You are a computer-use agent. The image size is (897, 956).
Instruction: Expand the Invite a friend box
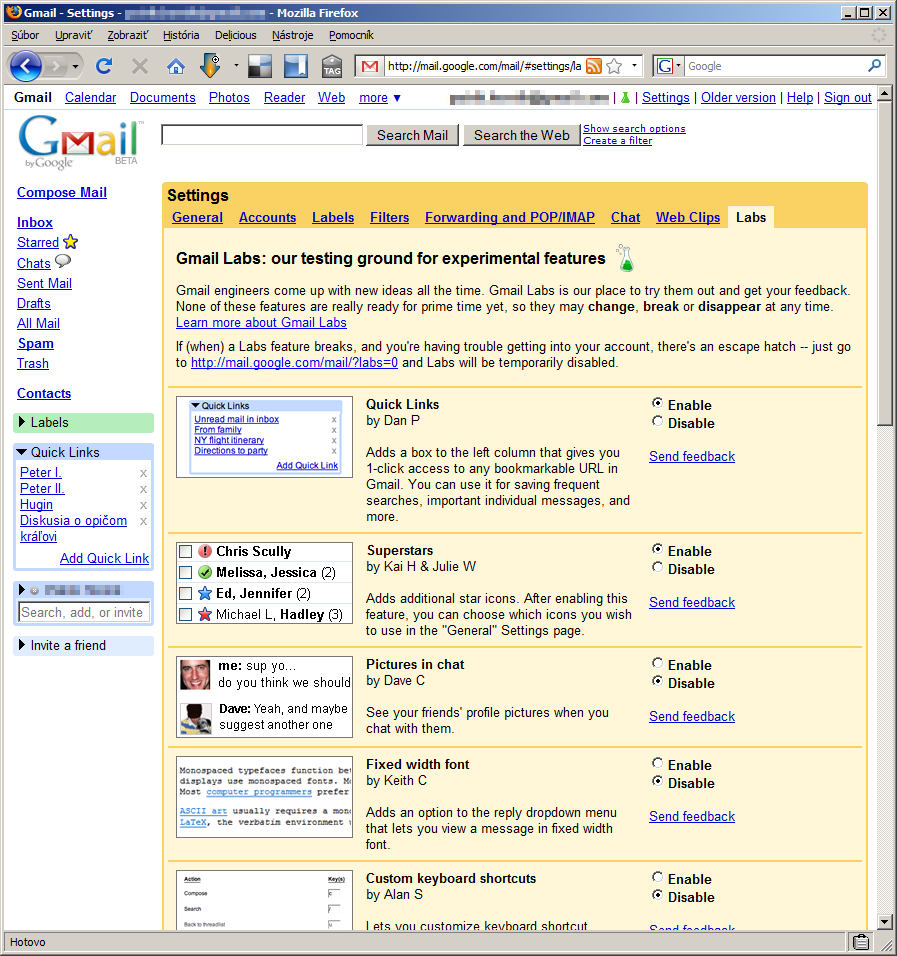click(x=22, y=645)
